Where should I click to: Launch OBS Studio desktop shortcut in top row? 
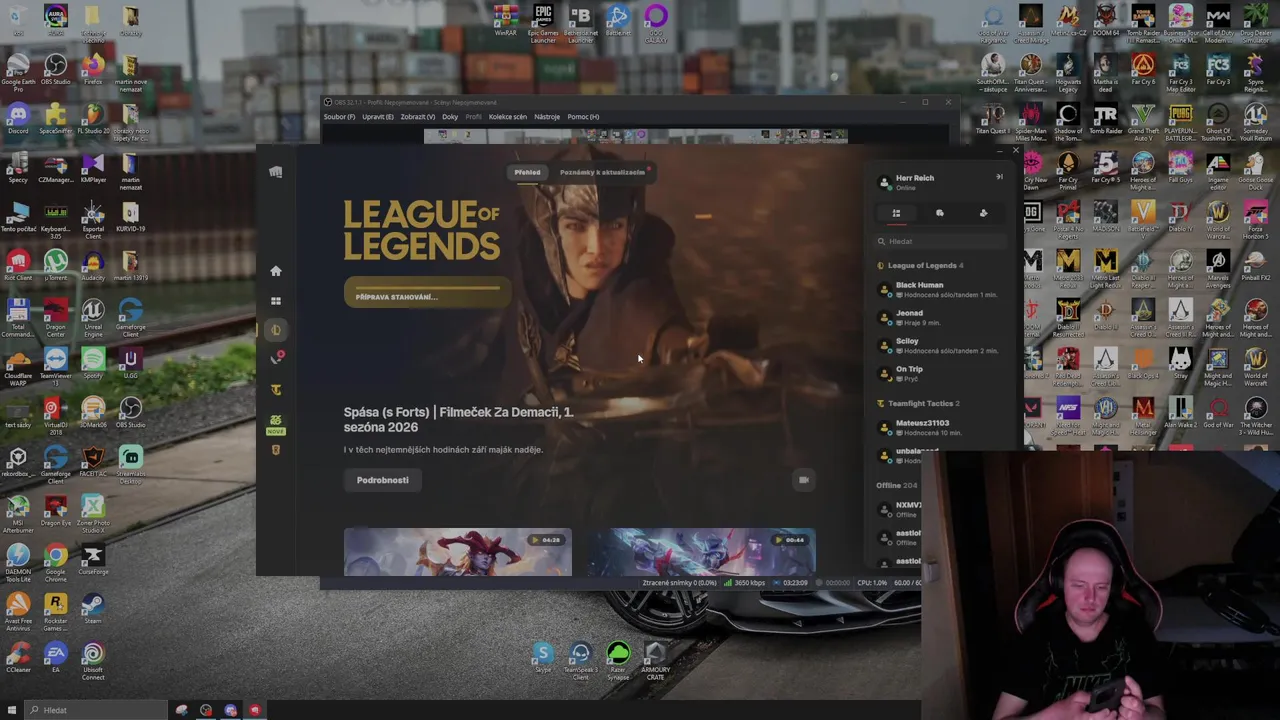[x=55, y=71]
